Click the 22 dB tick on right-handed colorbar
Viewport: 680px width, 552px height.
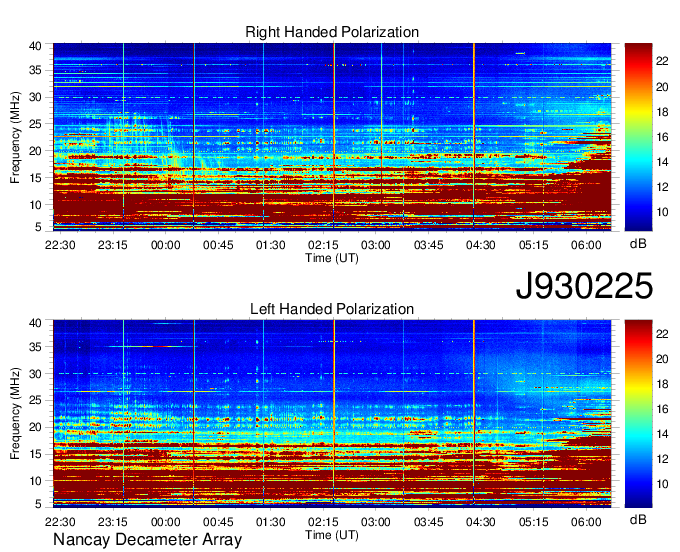tap(662, 61)
